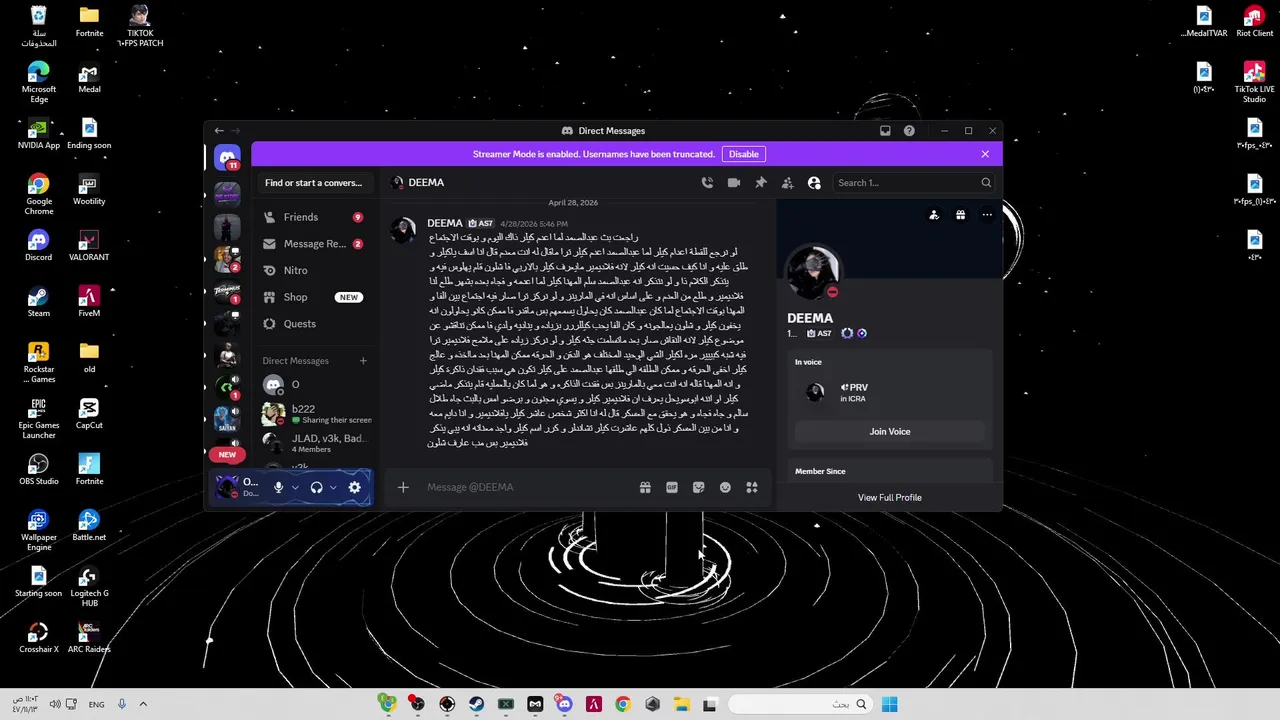1280x720 pixels.
Task: Open Riot Client desktop shortcut
Action: pos(1254,22)
